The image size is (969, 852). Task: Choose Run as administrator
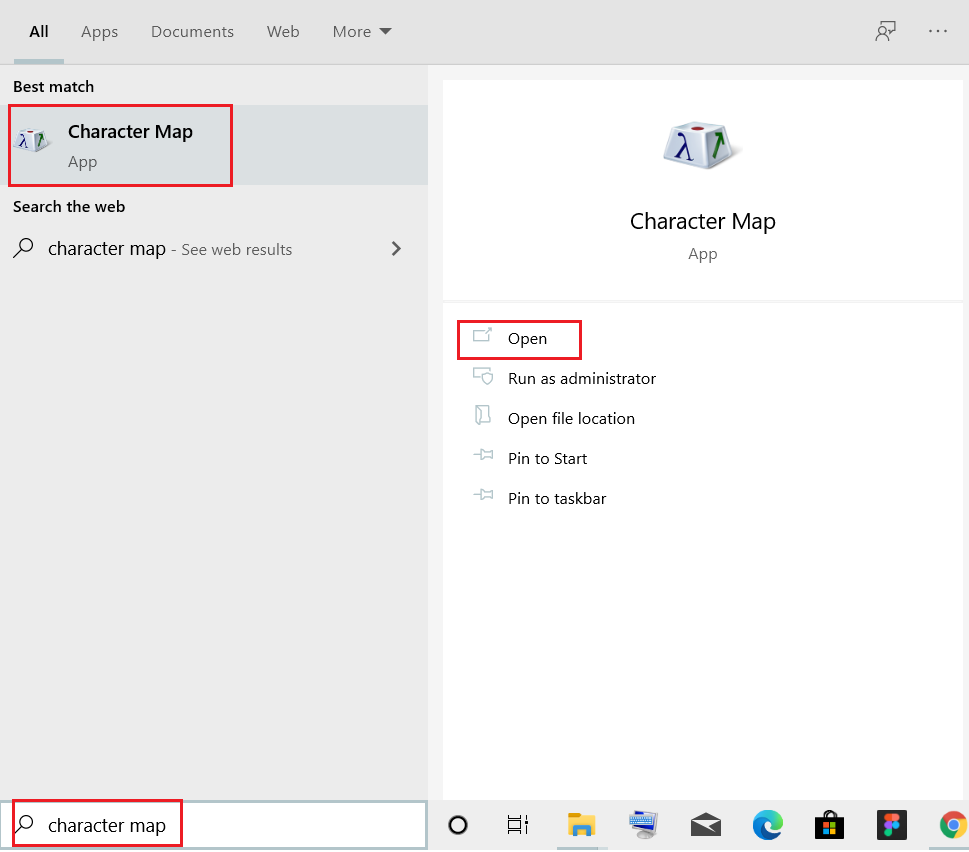click(581, 379)
